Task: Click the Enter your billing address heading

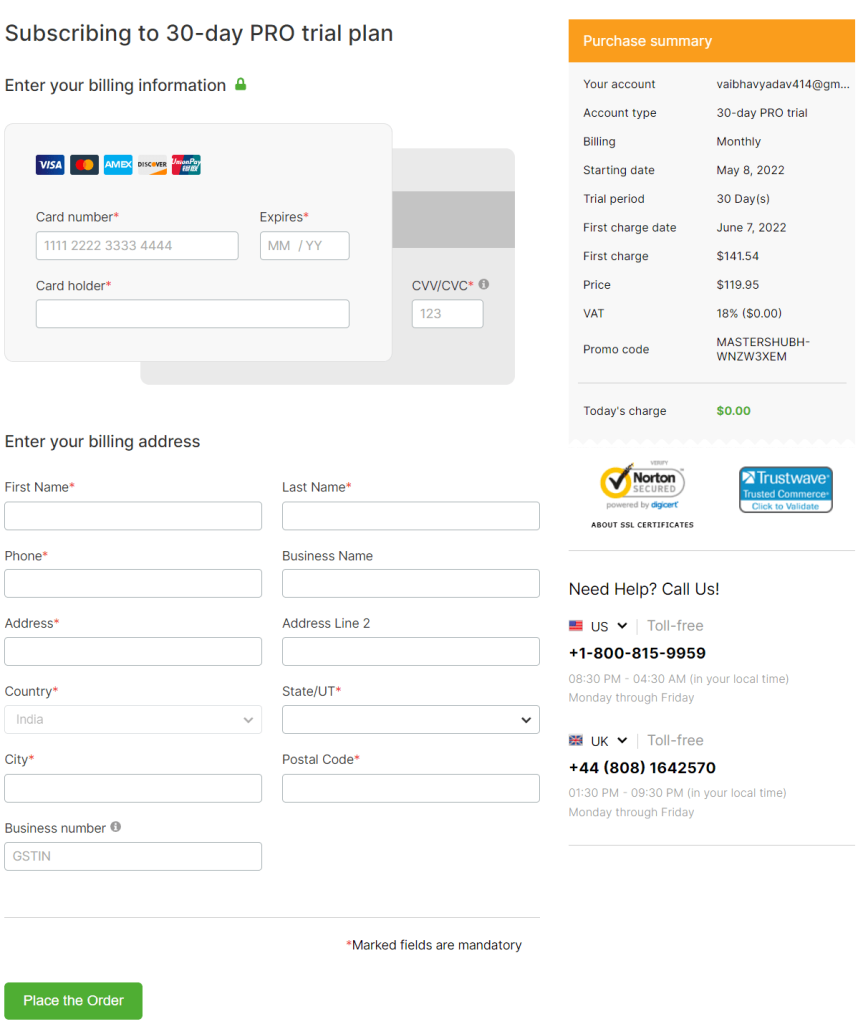Action: click(102, 441)
